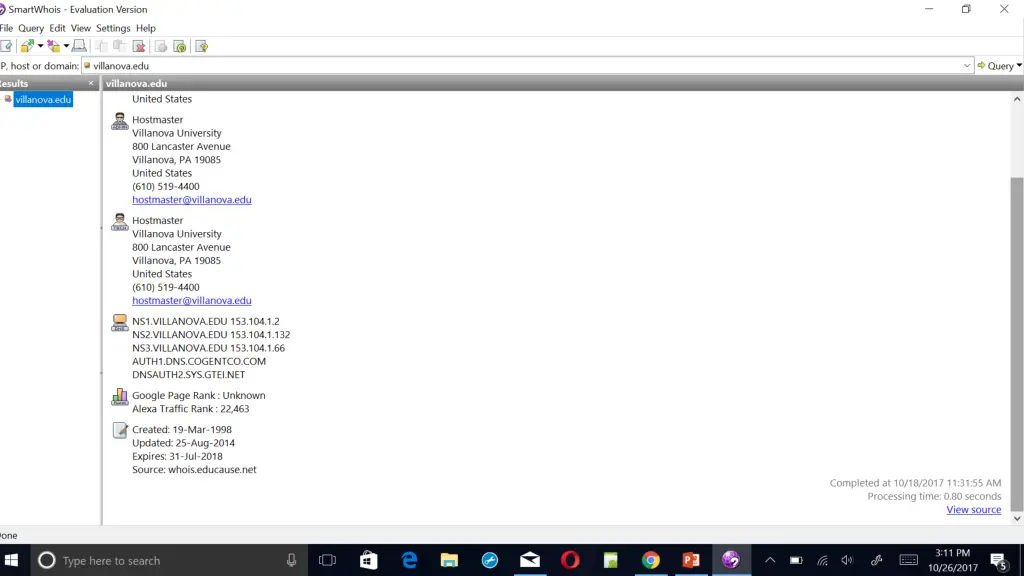Click the first Hostmaster contact person icon

(120, 121)
